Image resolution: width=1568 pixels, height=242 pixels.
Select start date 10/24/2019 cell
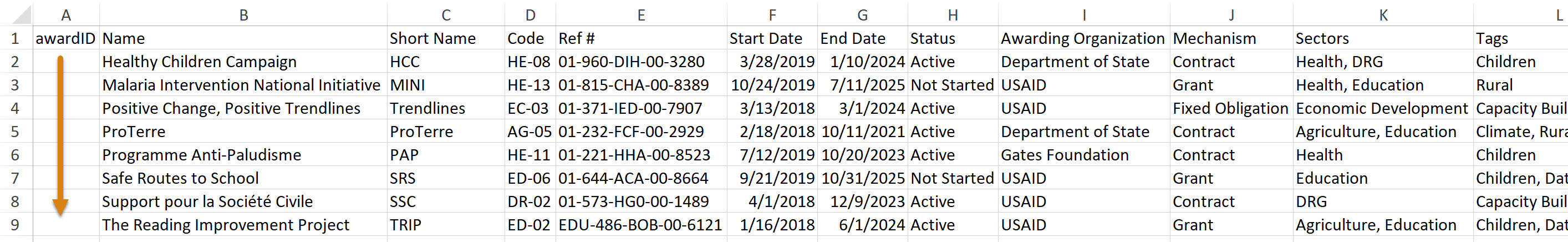click(x=772, y=85)
